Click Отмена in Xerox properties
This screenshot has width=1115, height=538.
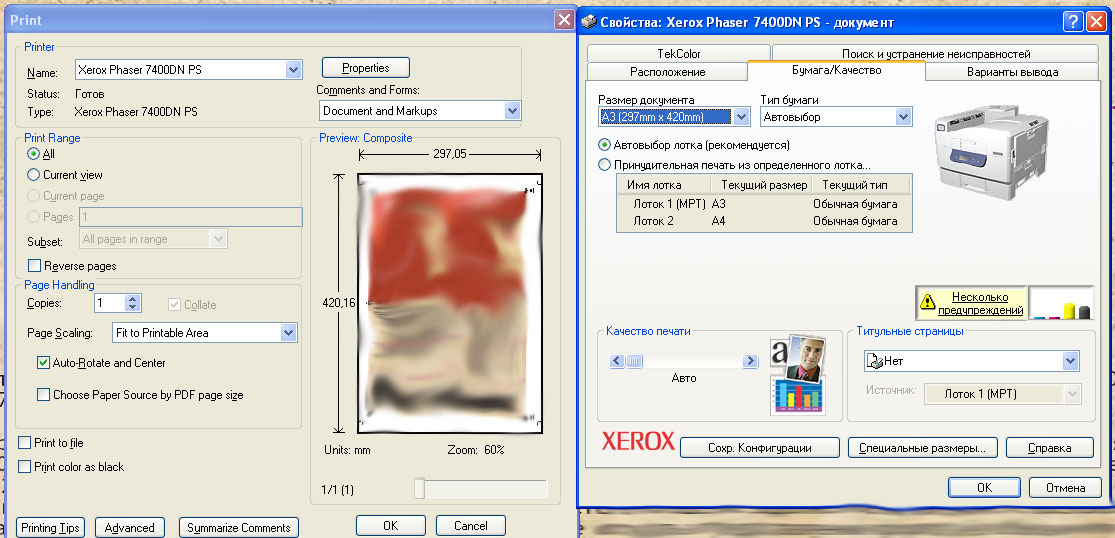(x=1066, y=488)
